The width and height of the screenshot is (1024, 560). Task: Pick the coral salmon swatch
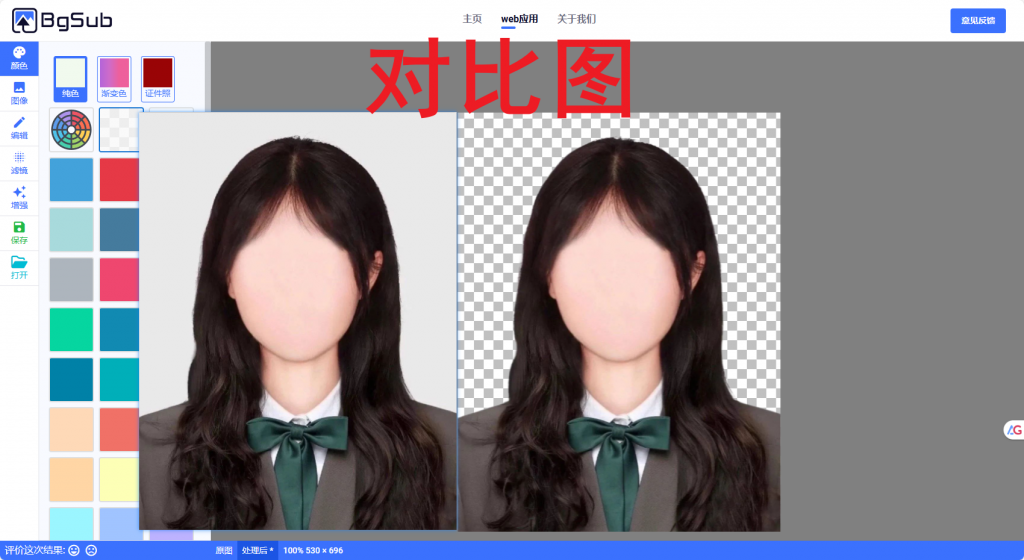[119, 429]
